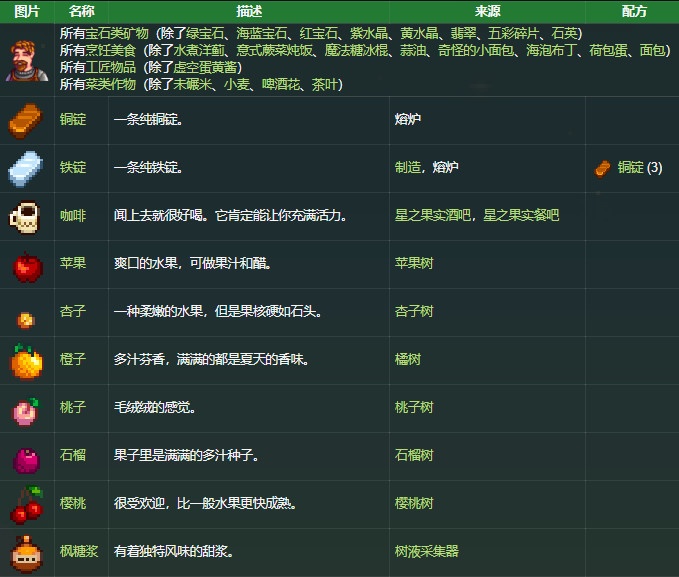The width and height of the screenshot is (679, 577).
Task: Click the red apple (苹果) icon
Action: click(x=27, y=266)
